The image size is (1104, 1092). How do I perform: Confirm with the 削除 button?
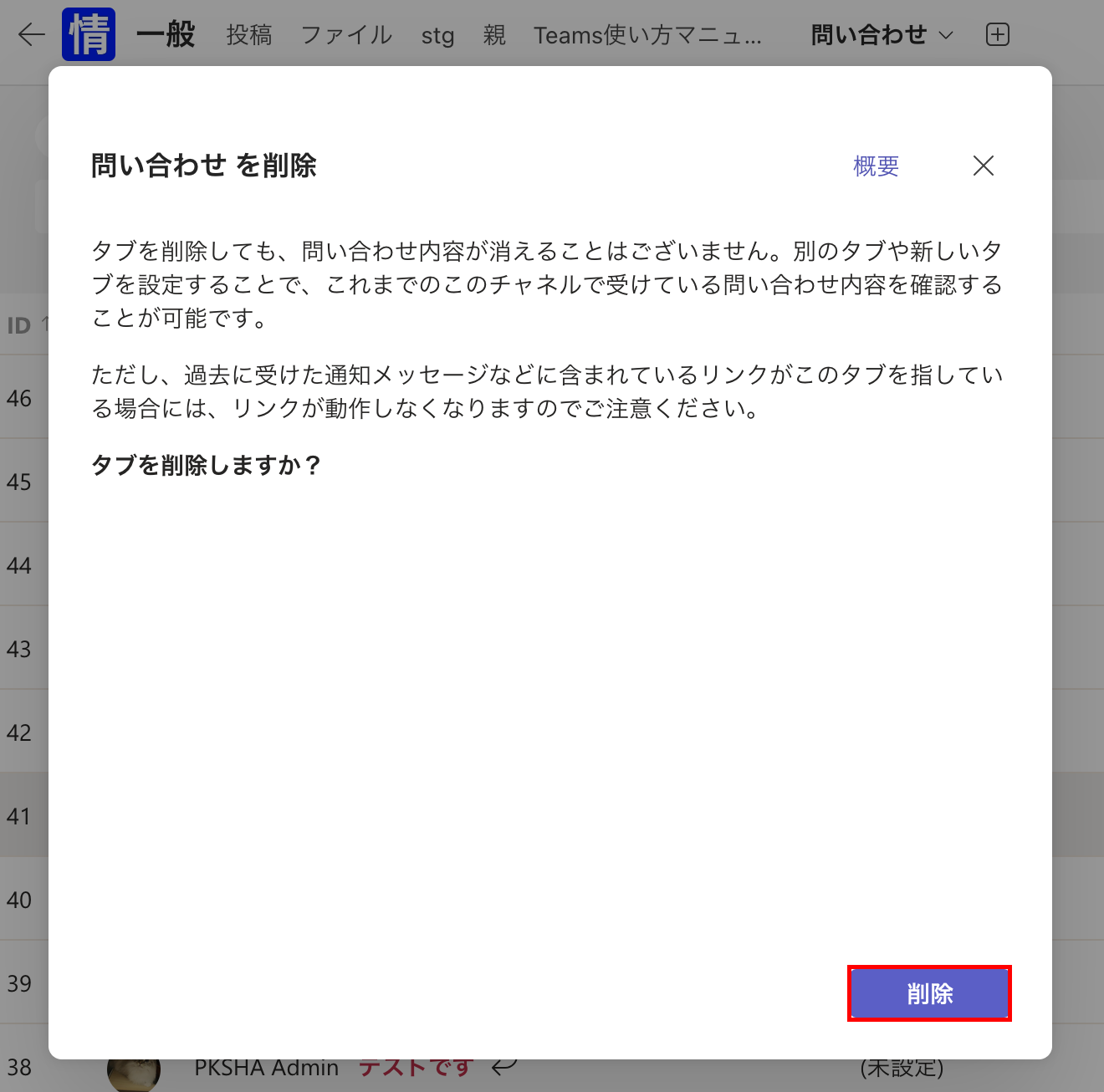[x=929, y=993]
